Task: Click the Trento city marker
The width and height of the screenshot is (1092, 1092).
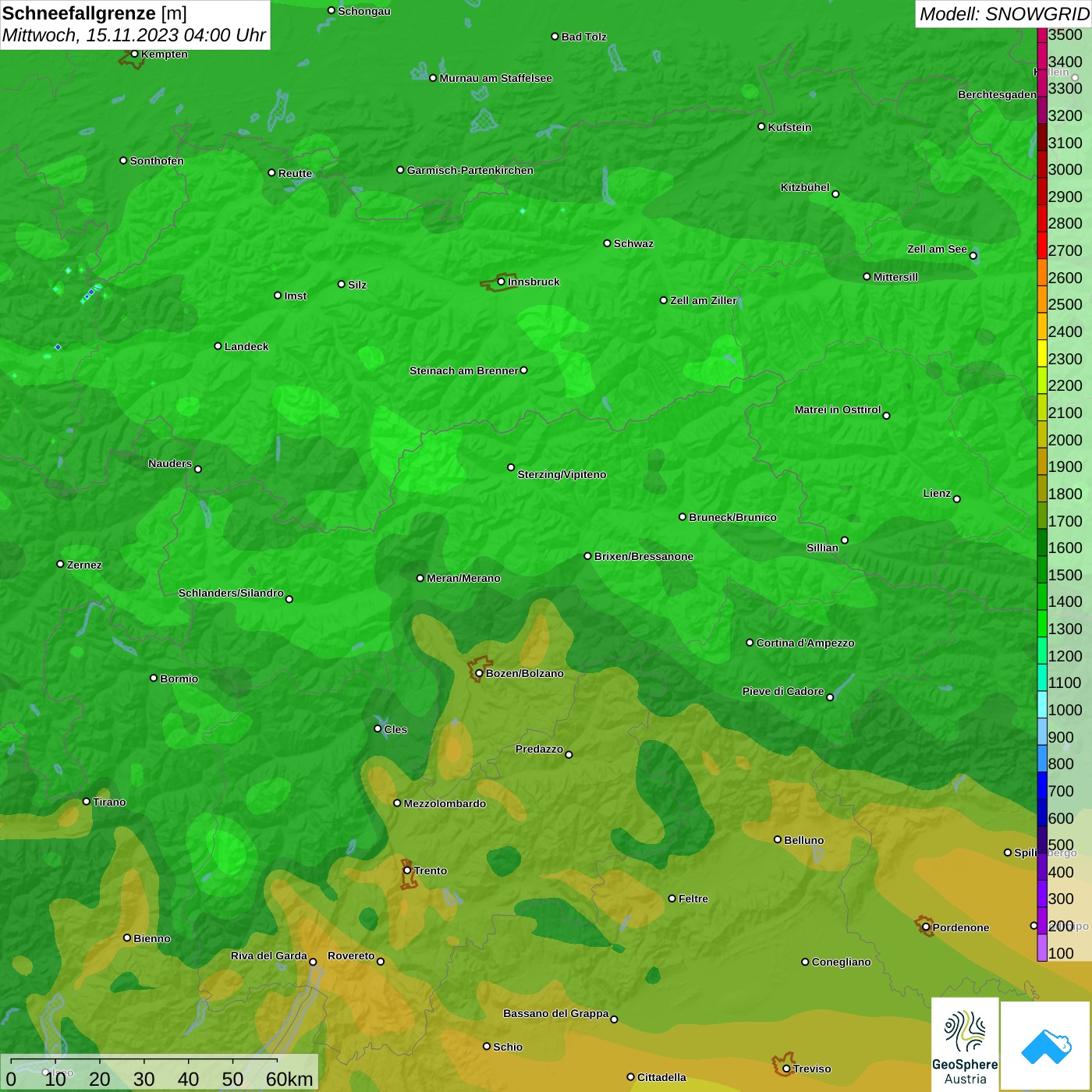Action: click(407, 870)
